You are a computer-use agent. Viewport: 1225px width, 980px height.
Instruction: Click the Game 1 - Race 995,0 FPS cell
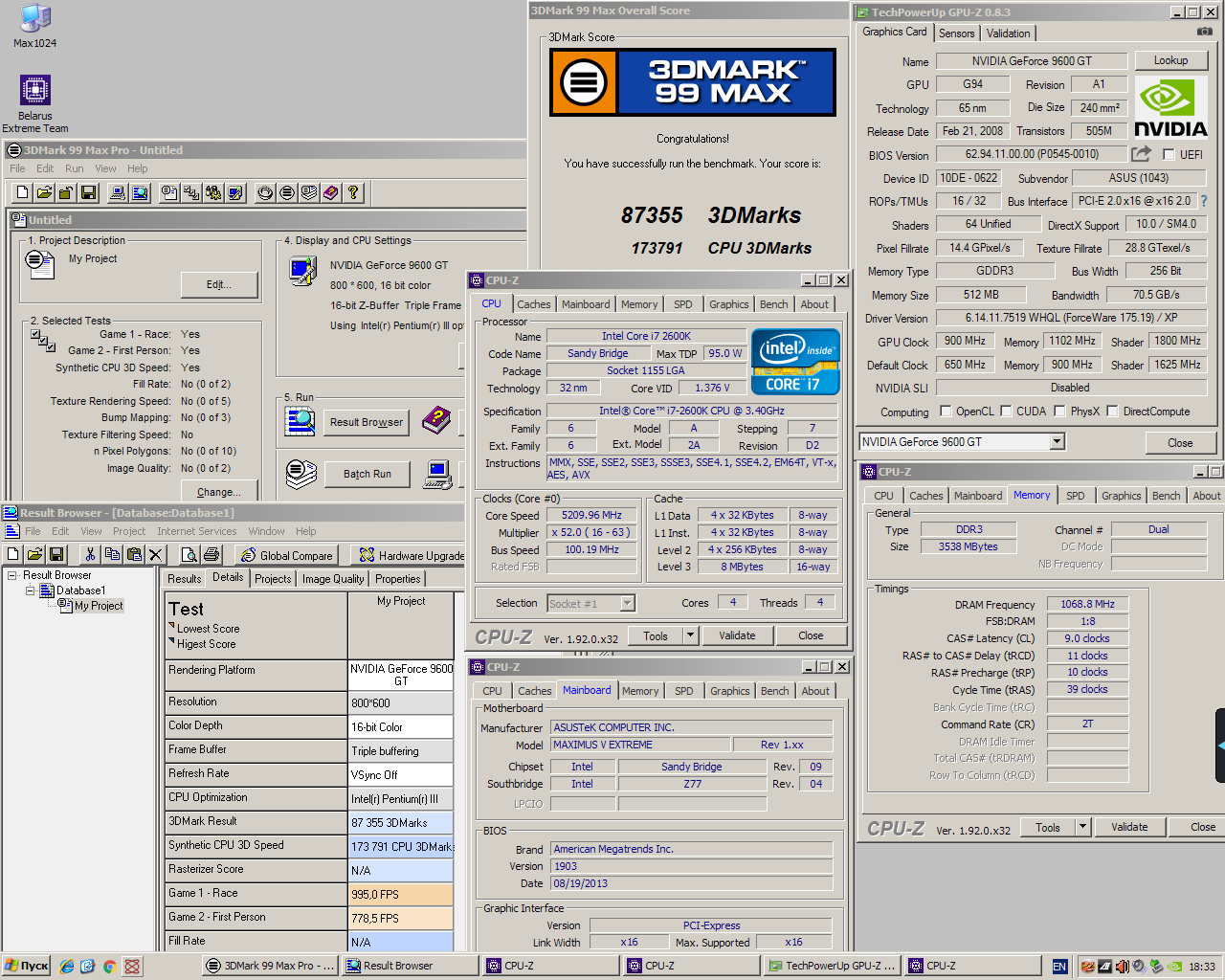[400, 895]
